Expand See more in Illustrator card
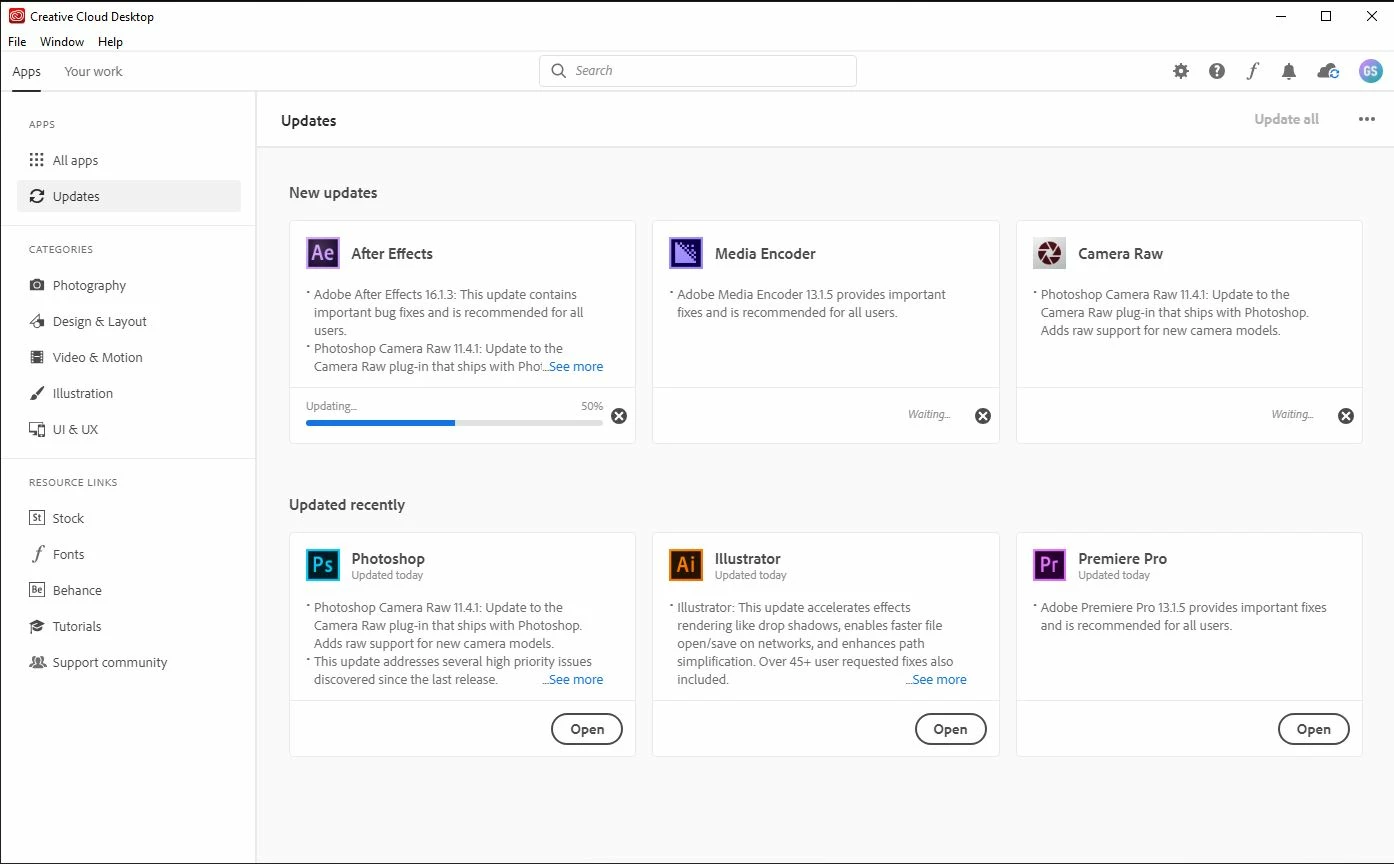Screen dimensions: 1394x864 tap(937, 679)
